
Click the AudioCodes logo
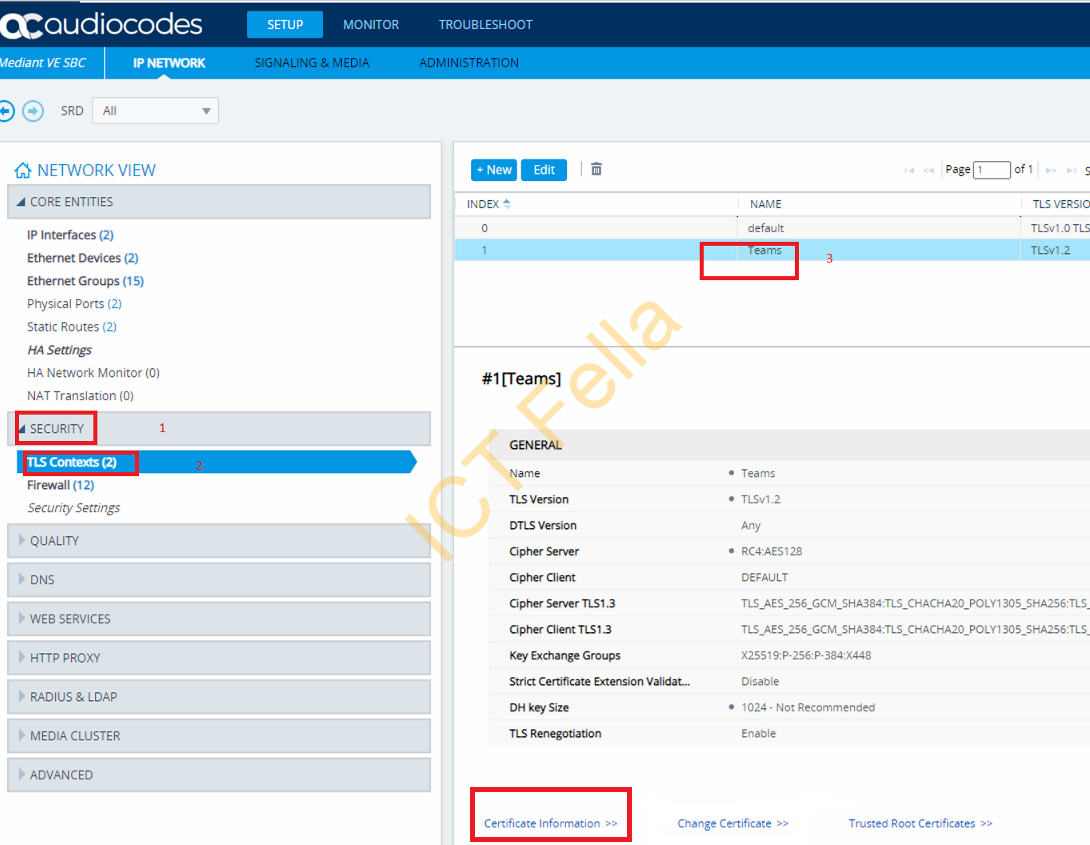coord(100,24)
